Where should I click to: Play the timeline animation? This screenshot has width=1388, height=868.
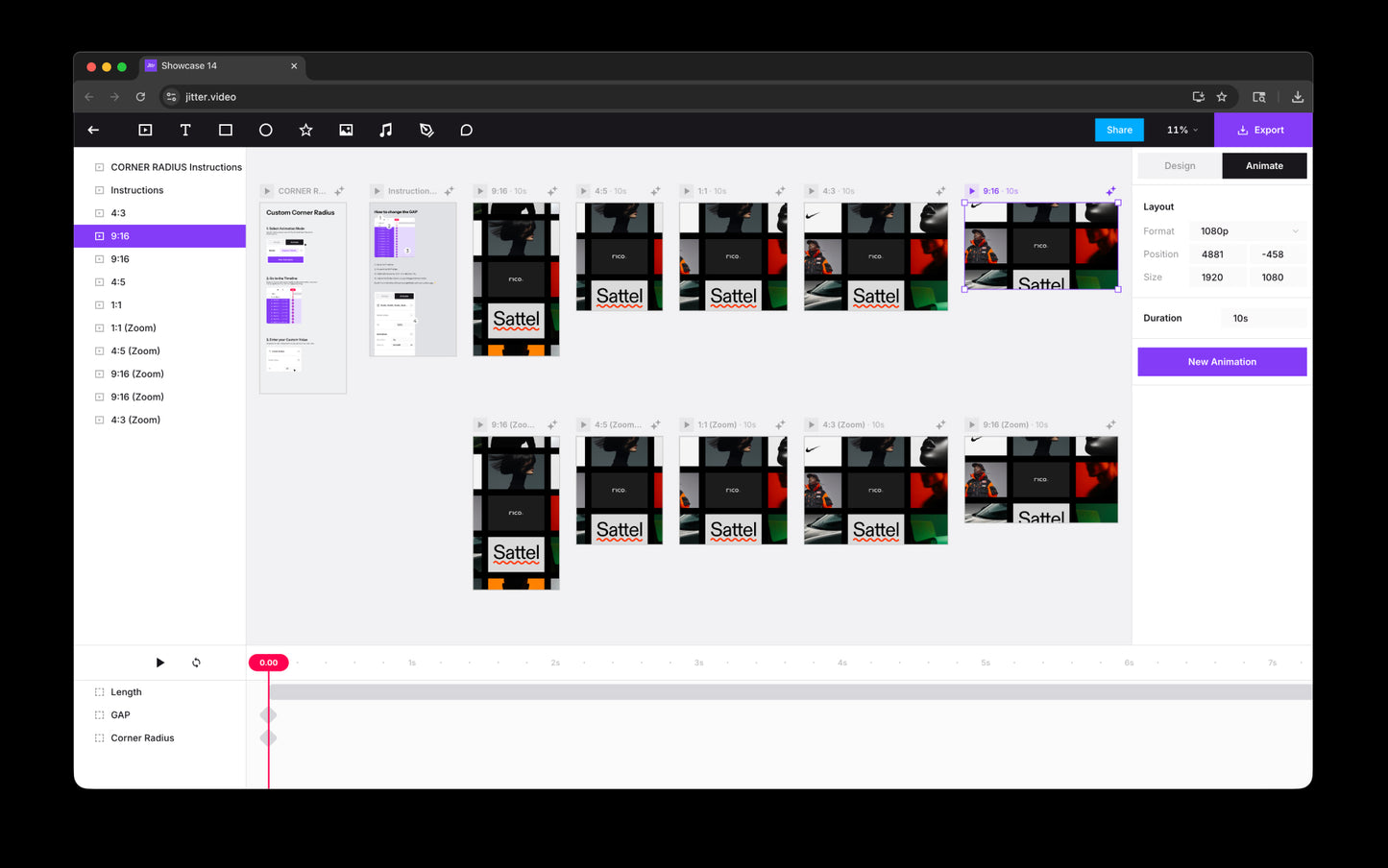(160, 663)
